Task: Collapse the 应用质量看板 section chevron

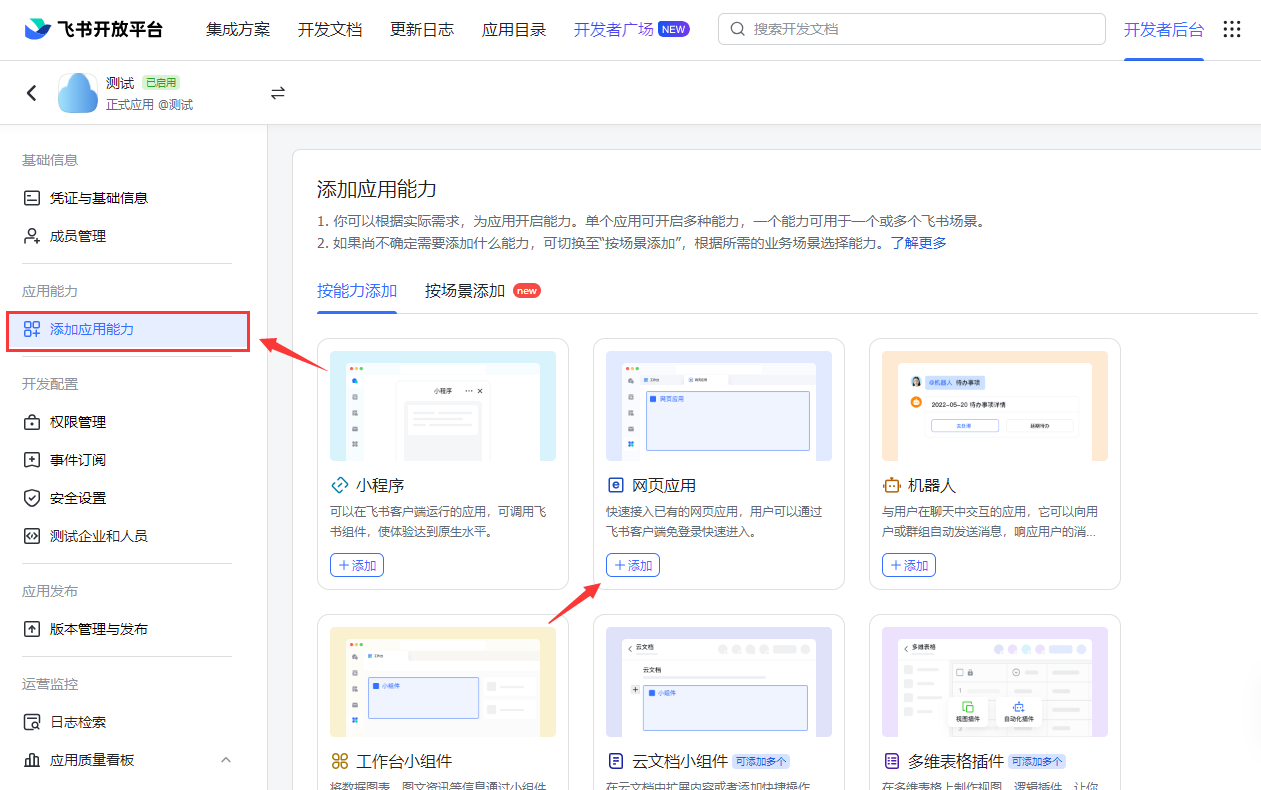Action: coord(226,760)
